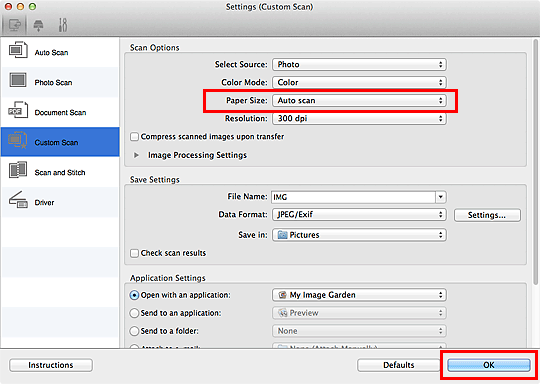
Task: Open the Paper Size dropdown
Action: pos(359,100)
